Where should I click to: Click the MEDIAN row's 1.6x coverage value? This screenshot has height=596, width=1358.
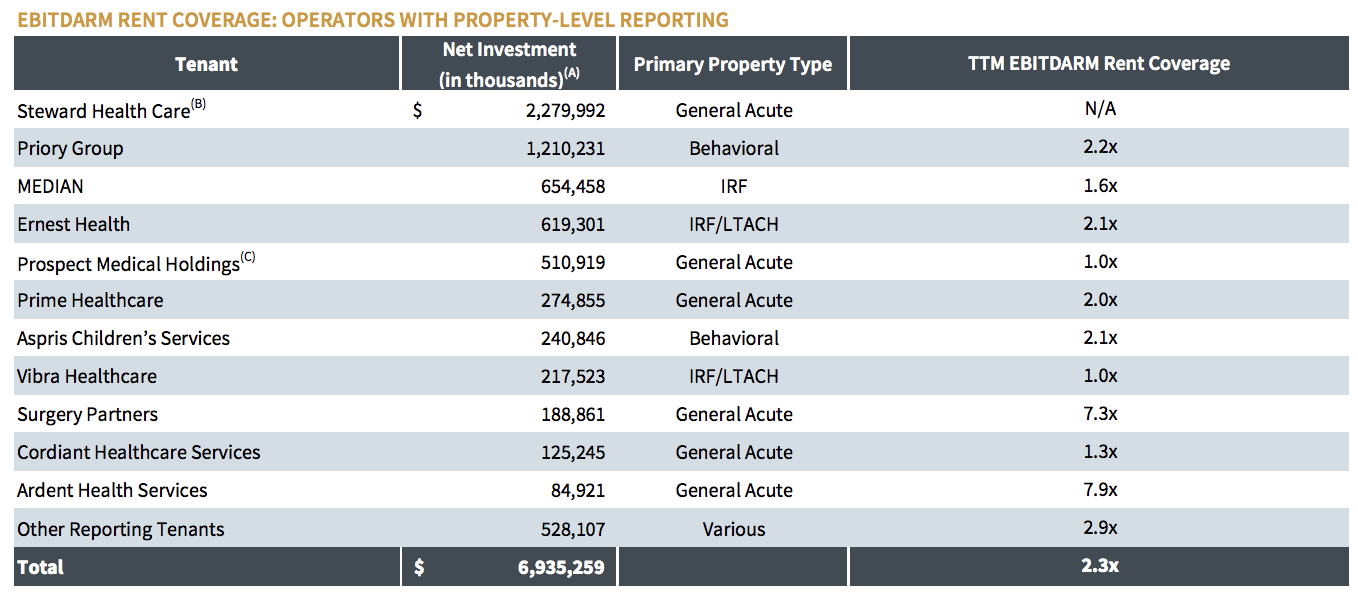click(x=1102, y=186)
